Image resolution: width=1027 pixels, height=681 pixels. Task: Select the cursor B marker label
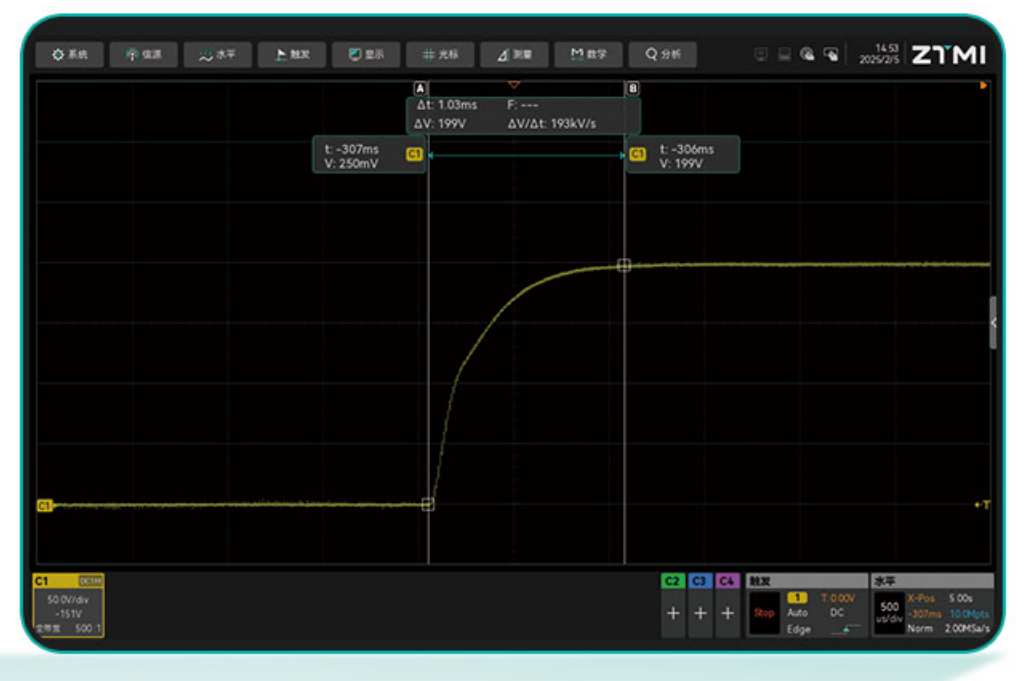point(633,88)
